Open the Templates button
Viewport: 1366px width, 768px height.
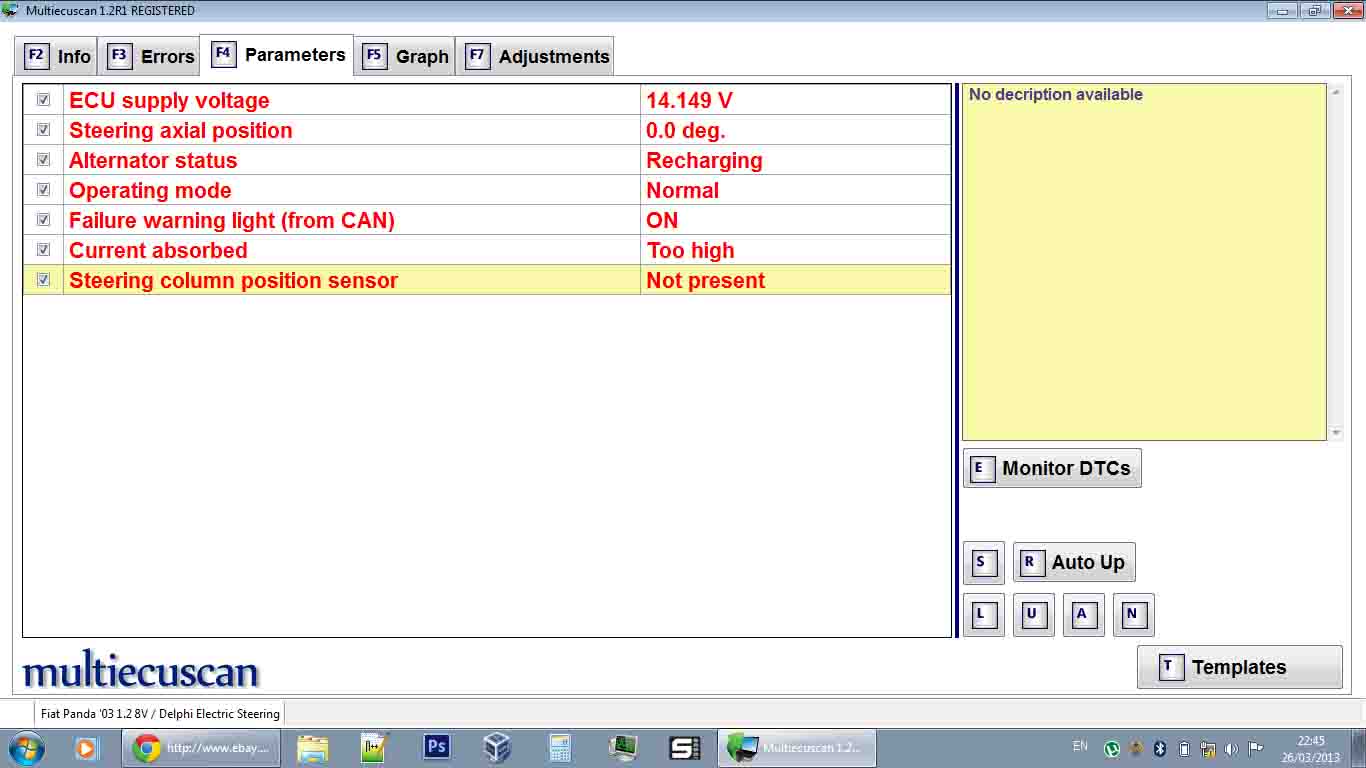pos(1239,667)
